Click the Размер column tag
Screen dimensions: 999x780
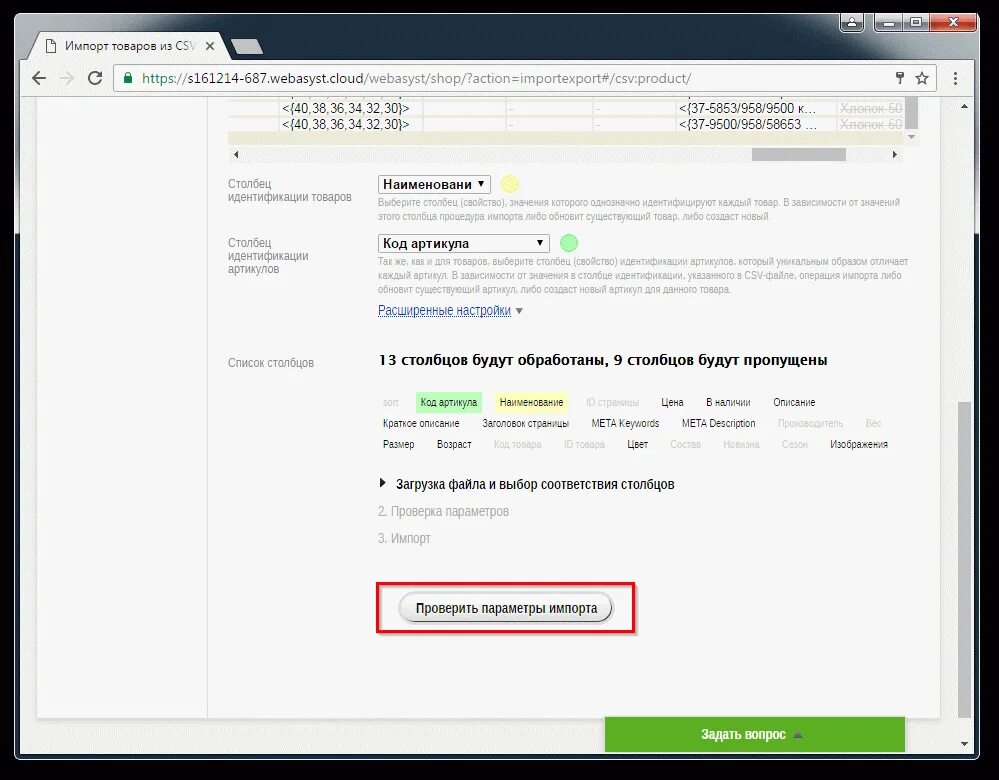coord(398,444)
